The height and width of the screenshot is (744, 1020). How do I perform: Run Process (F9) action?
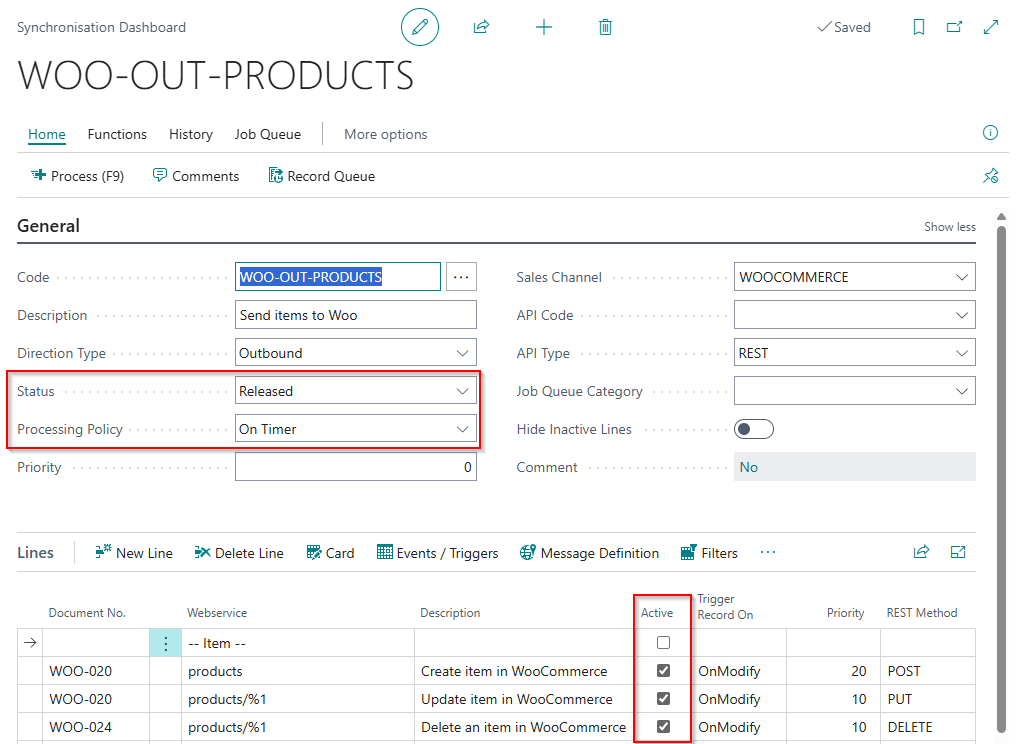[x=77, y=176]
